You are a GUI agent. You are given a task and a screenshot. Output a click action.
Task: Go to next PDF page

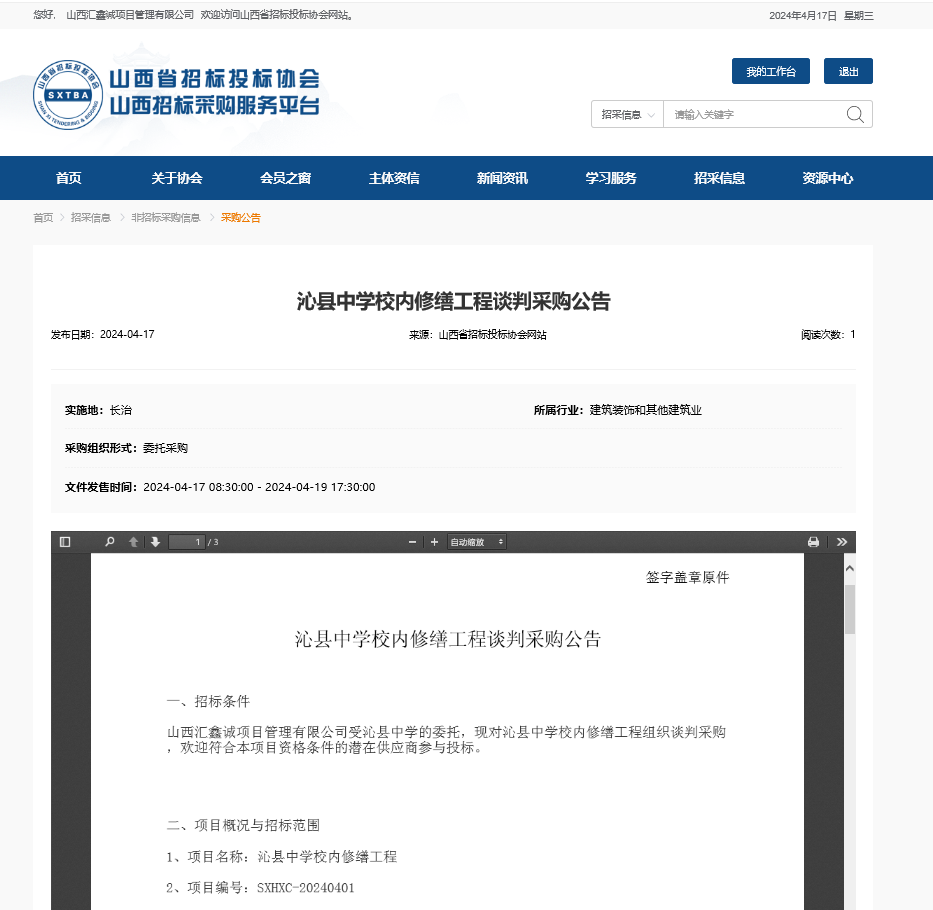(x=155, y=542)
